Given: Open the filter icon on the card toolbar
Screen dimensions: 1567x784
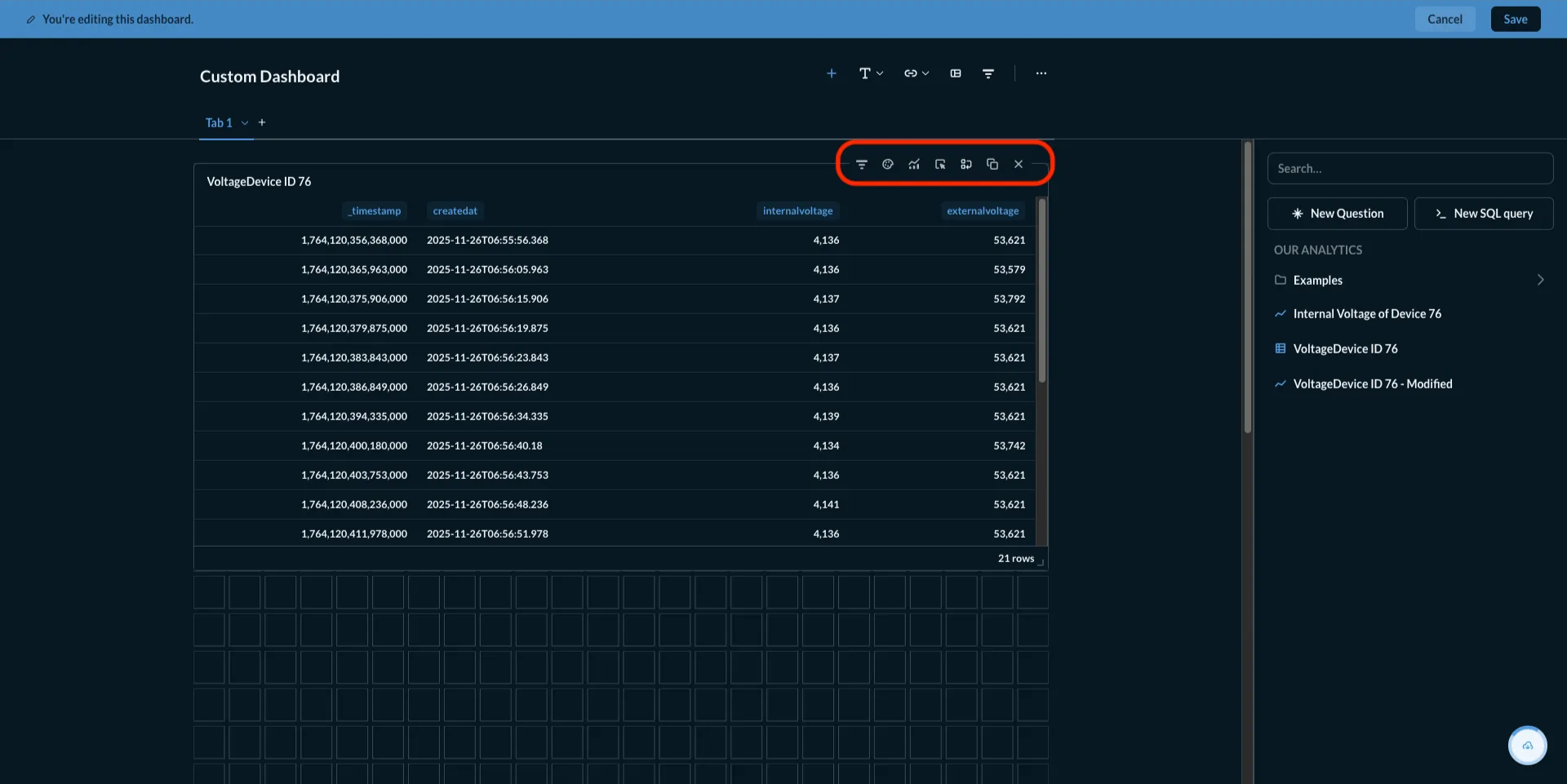Looking at the screenshot, I should click(862, 164).
